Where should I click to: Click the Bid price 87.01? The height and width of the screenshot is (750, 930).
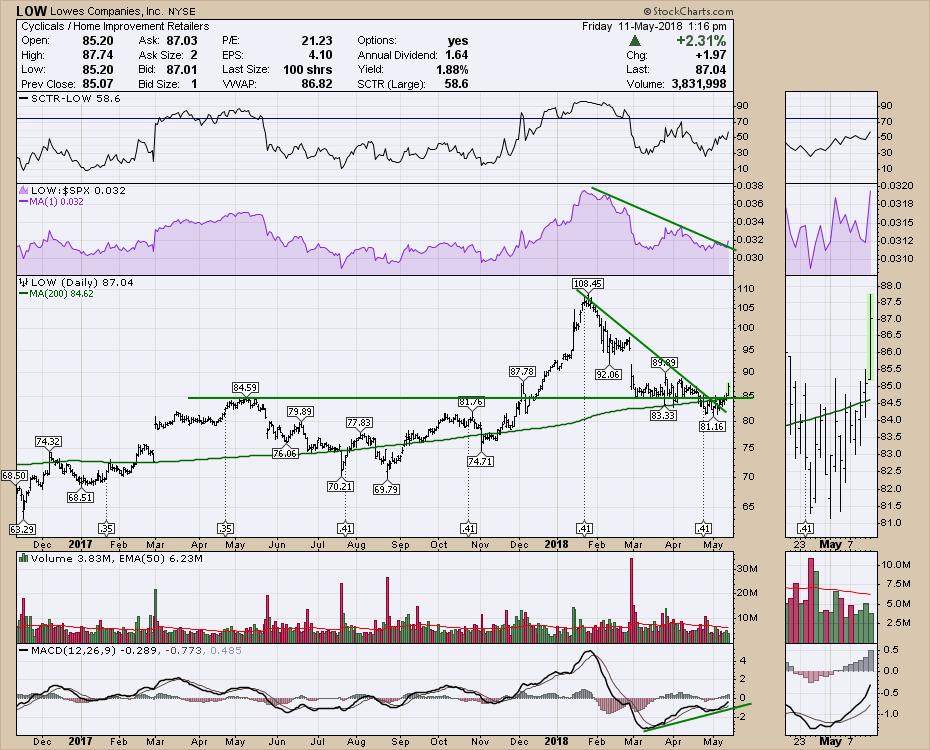(181, 69)
